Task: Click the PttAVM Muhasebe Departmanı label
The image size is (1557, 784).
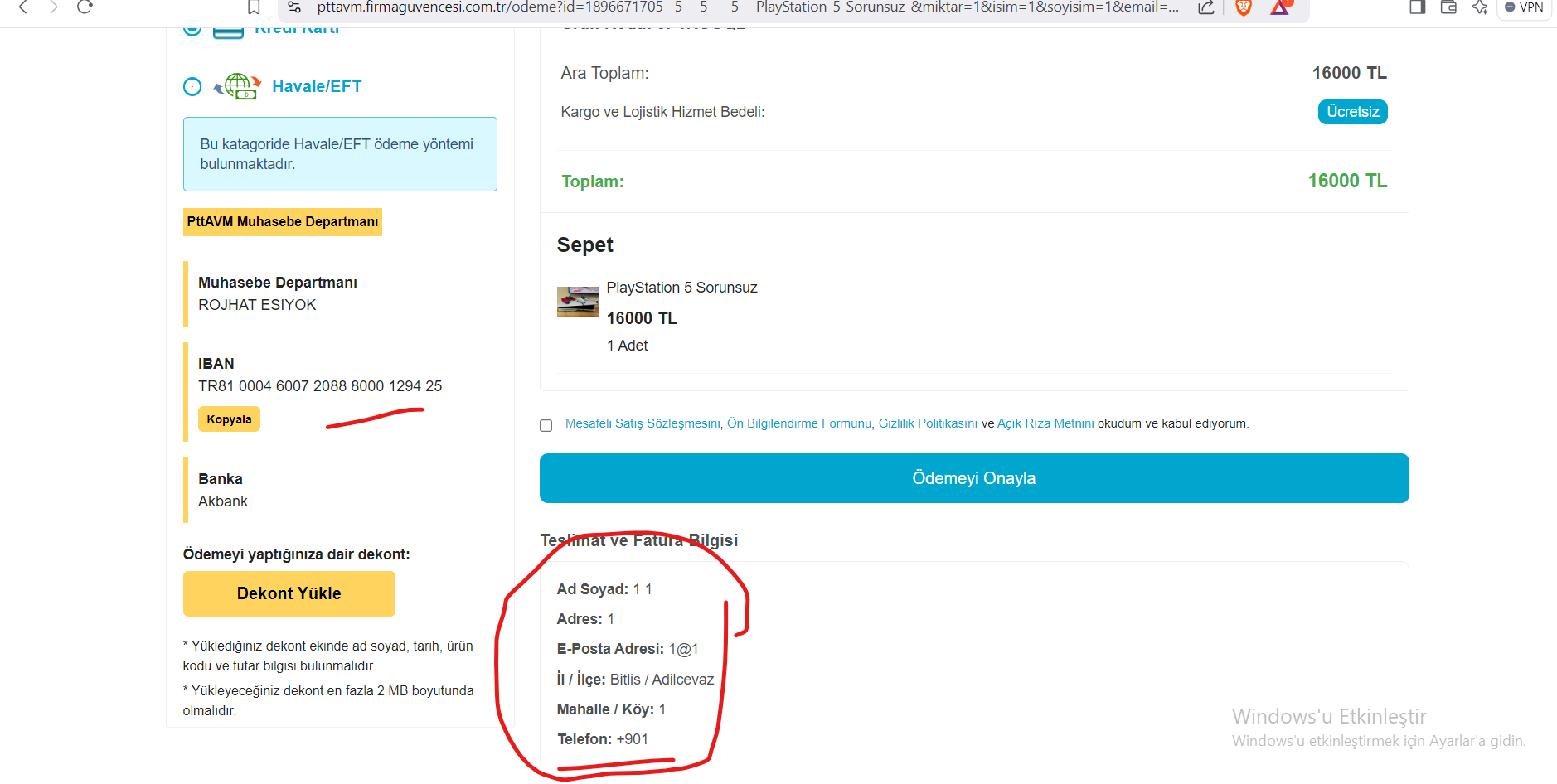Action: [283, 222]
